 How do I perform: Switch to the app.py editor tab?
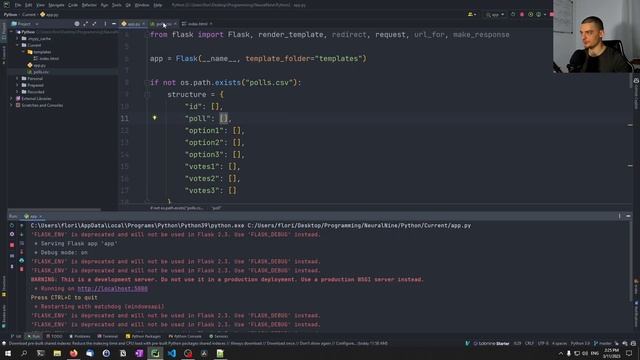point(133,24)
